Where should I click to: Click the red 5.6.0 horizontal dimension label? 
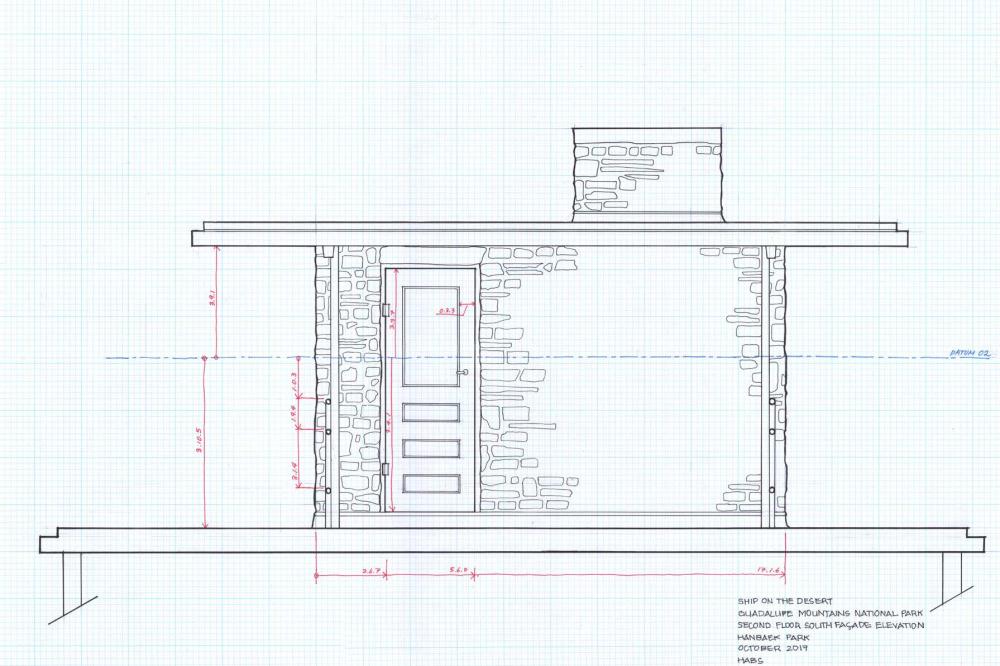pos(459,570)
